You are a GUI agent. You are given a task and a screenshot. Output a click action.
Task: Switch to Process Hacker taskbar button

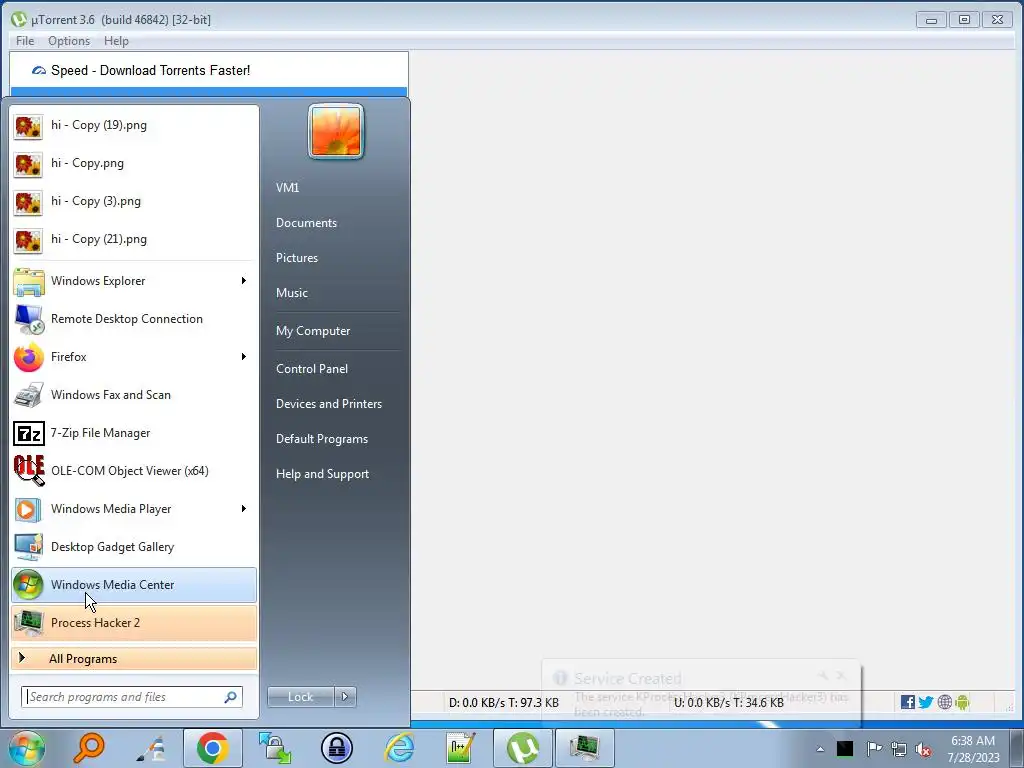click(x=584, y=748)
